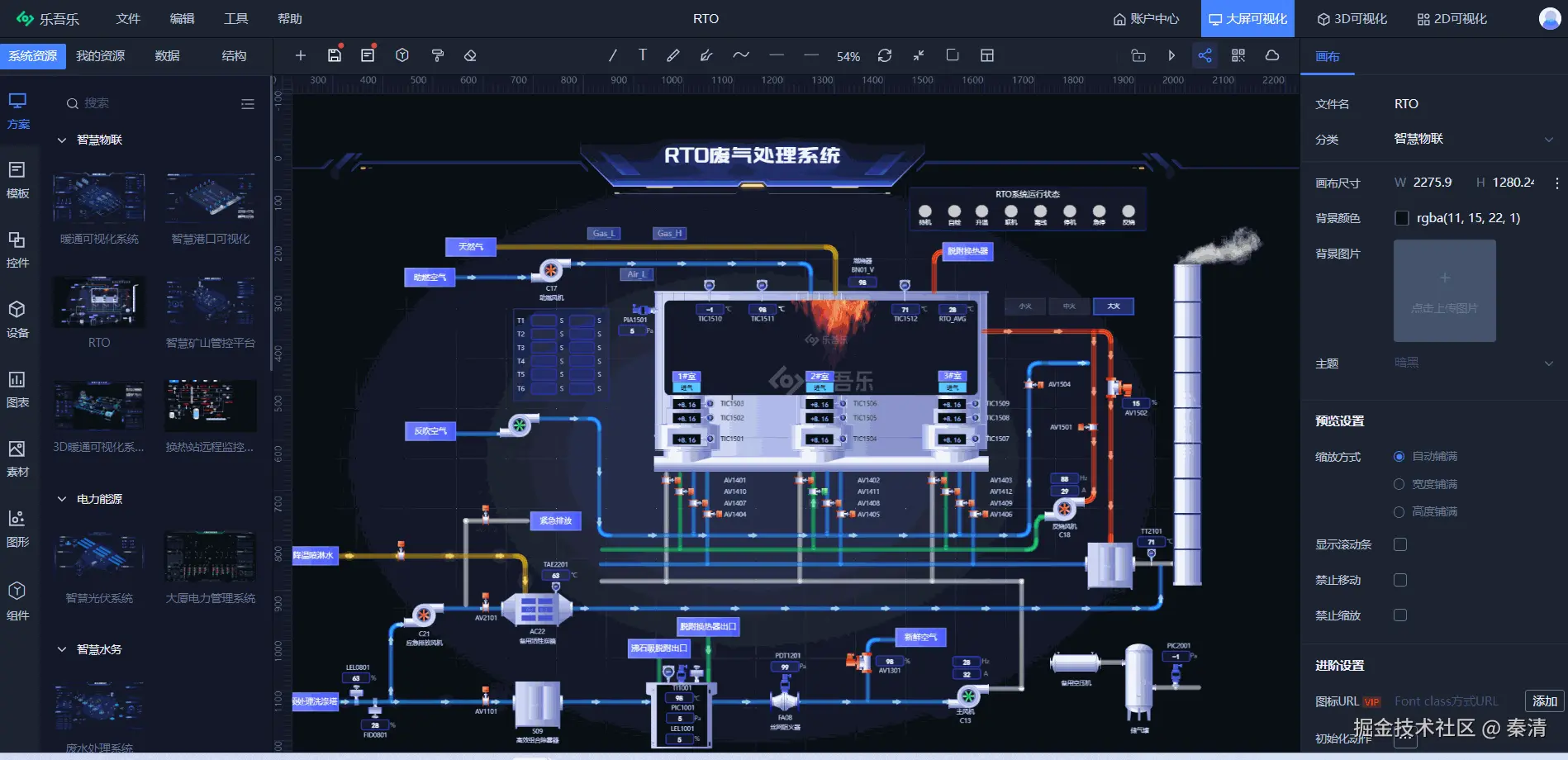Open the Eraser tool
Screen dimensions: 1568x760
point(470,55)
